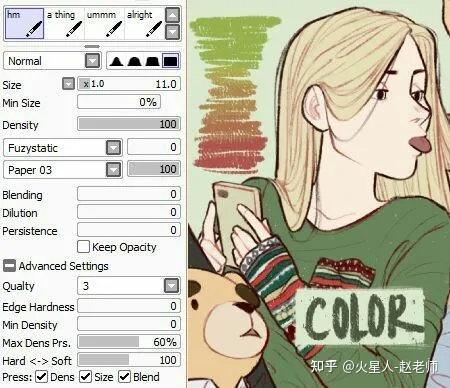Select the 'alright' brush preset
The width and height of the screenshot is (450, 388).
144,24
